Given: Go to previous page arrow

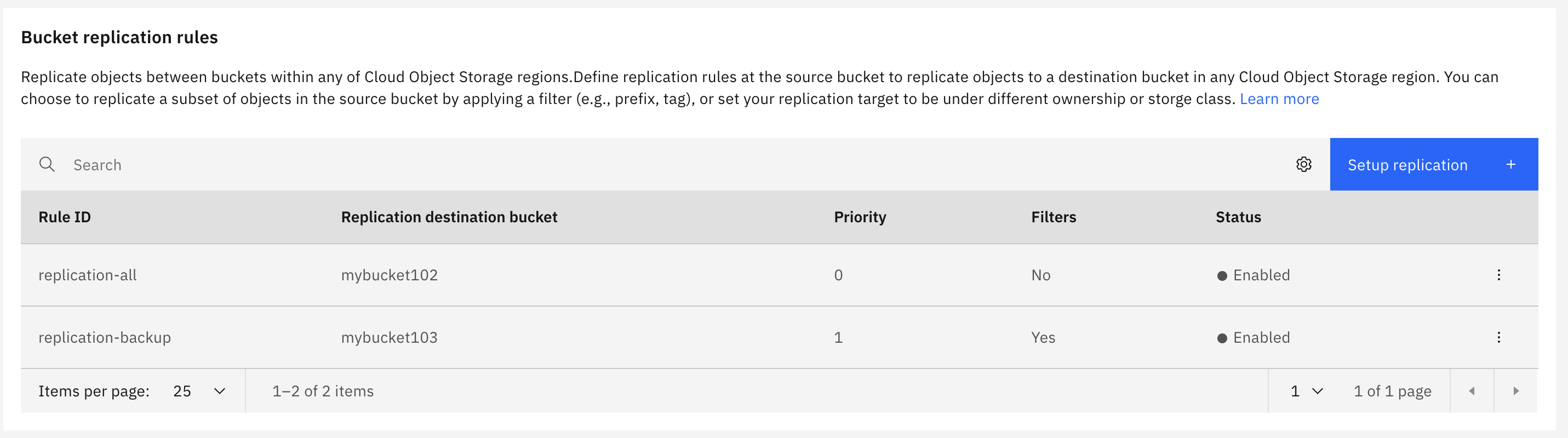Looking at the screenshot, I should click(1472, 391).
